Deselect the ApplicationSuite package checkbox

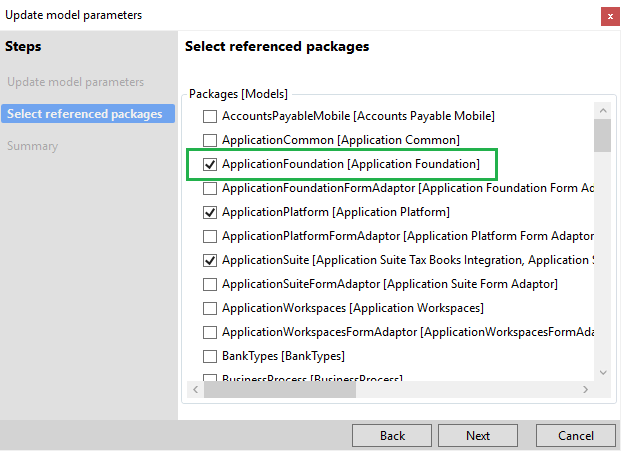(210, 260)
